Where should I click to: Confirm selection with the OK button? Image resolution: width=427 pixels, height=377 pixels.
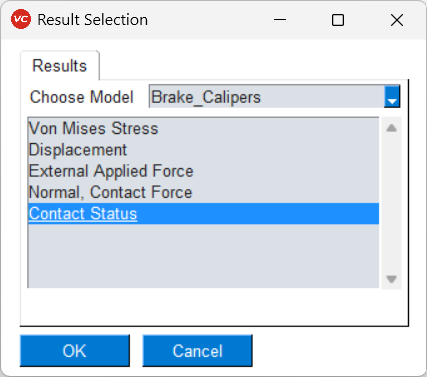[75, 351]
